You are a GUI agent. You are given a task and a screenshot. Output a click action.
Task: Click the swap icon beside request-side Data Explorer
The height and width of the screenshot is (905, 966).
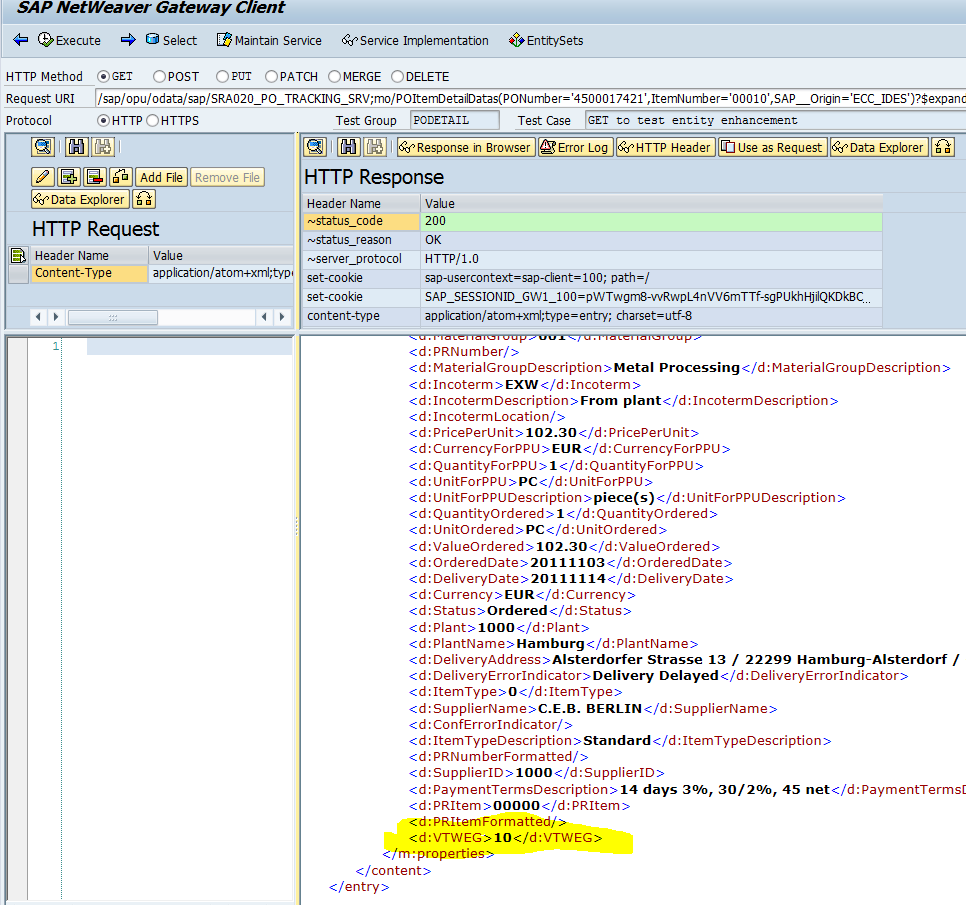(x=144, y=199)
